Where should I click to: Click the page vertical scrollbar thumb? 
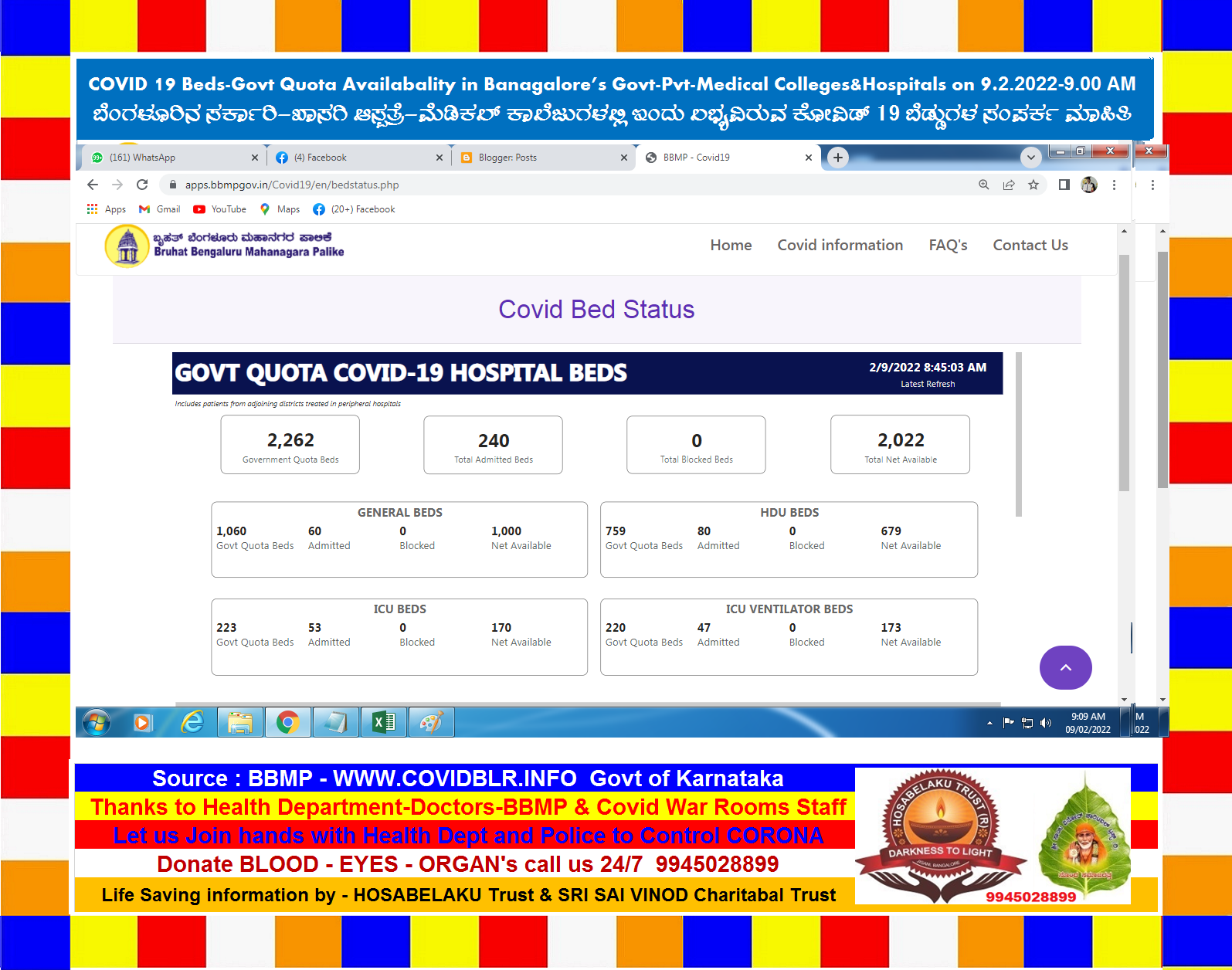click(x=1124, y=372)
